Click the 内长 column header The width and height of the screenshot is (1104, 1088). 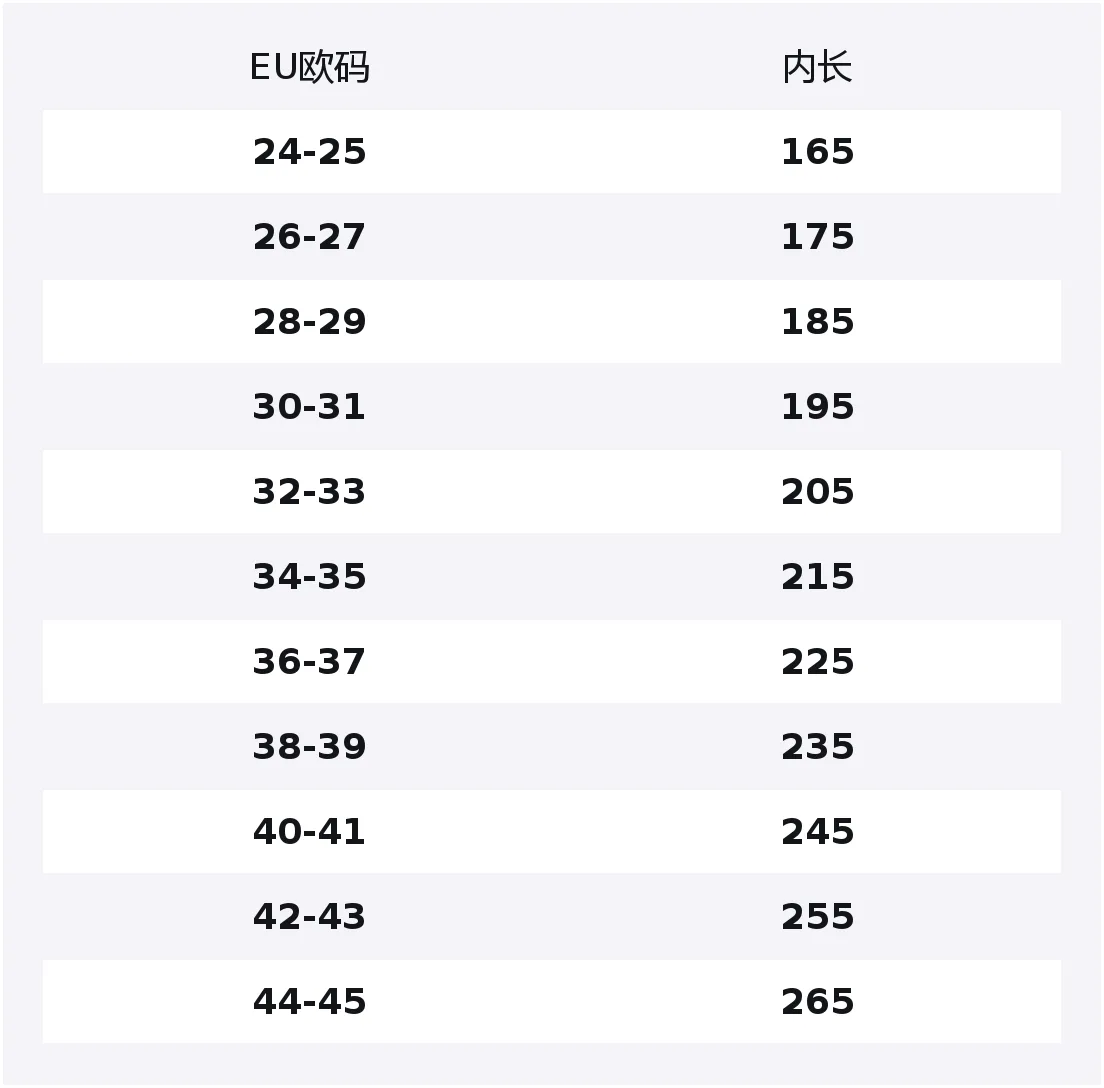[x=817, y=68]
